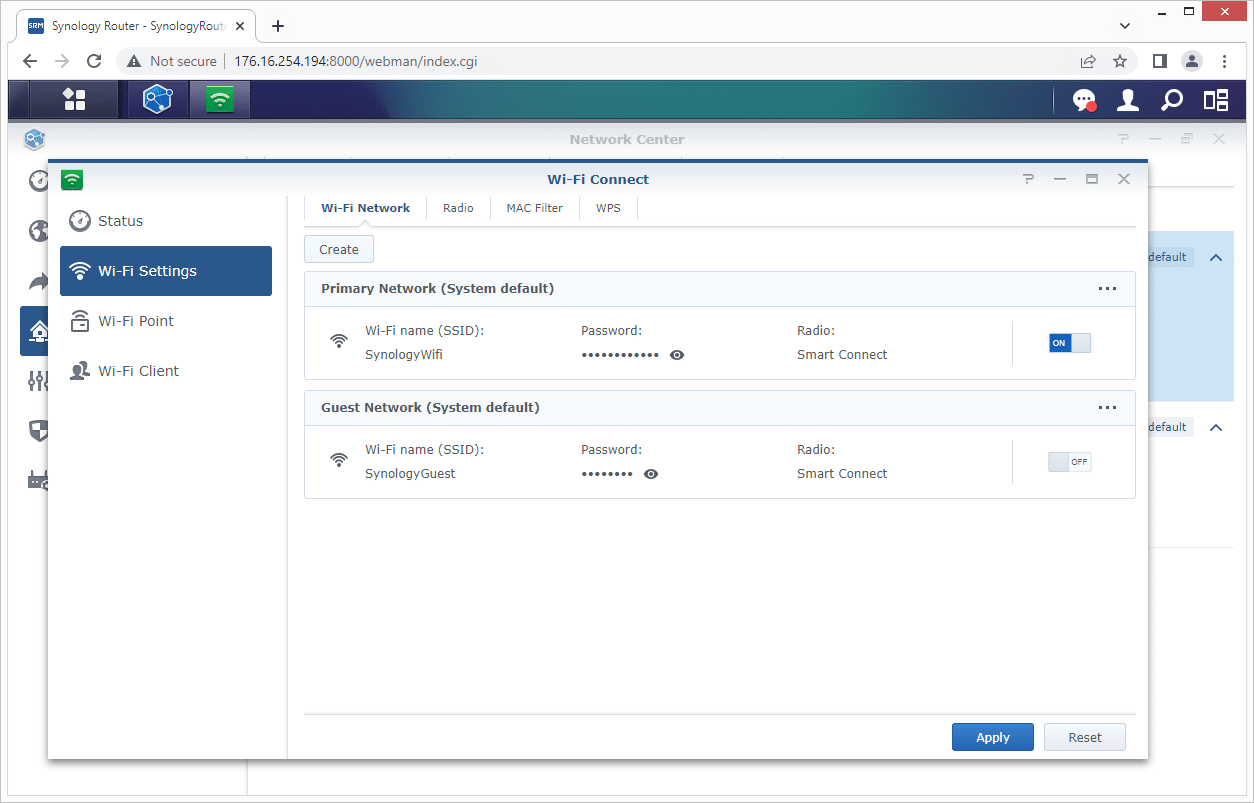The image size is (1254, 803).
Task: Create a new Wi-Fi network
Action: pos(339,250)
